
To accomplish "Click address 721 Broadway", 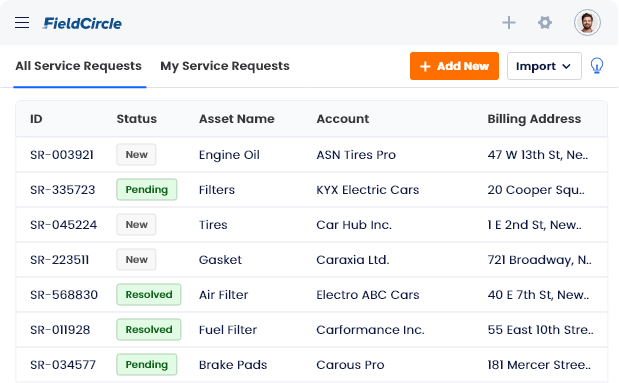I will [x=539, y=260].
